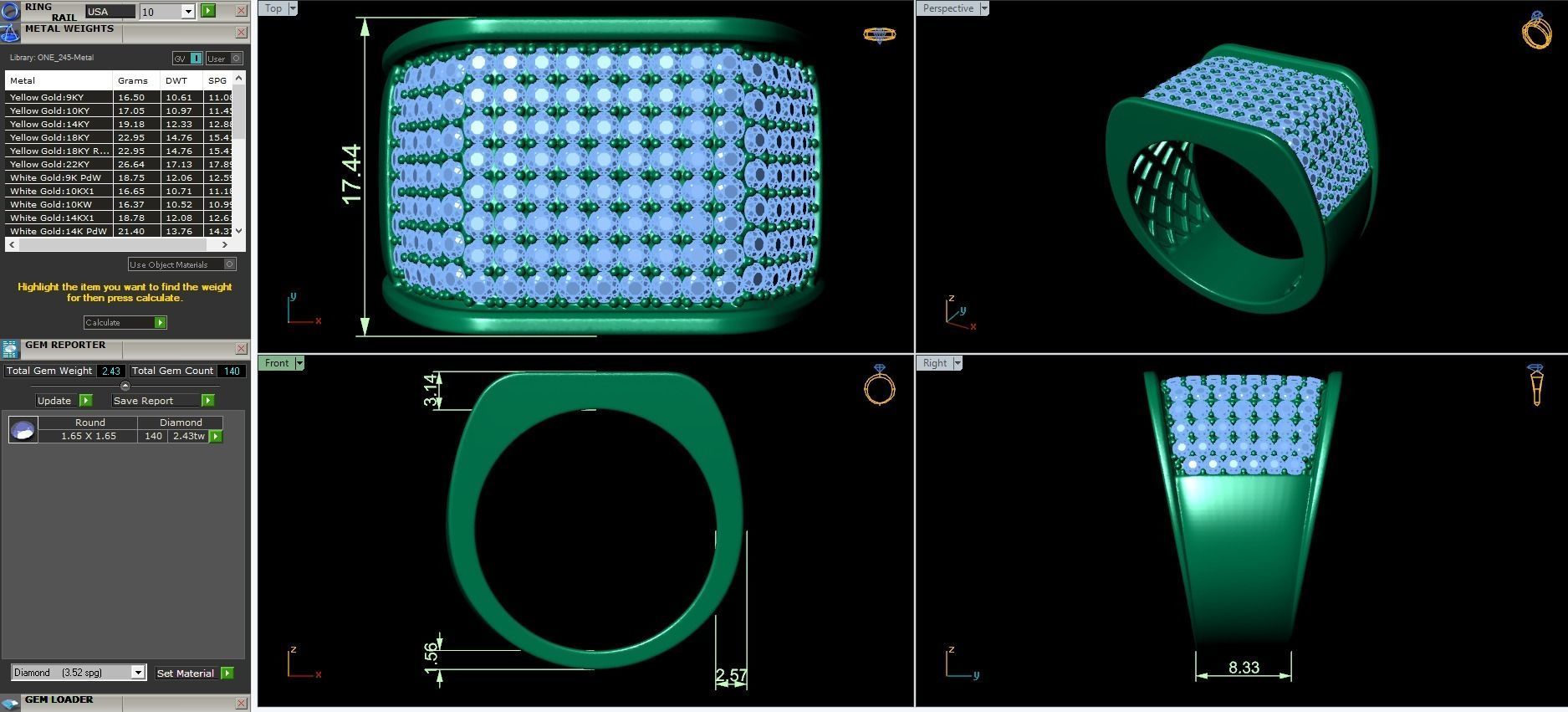Viewport: 1568px width, 712px height.
Task: Click the metal table vertical scrollbar thumb
Action: point(239,111)
